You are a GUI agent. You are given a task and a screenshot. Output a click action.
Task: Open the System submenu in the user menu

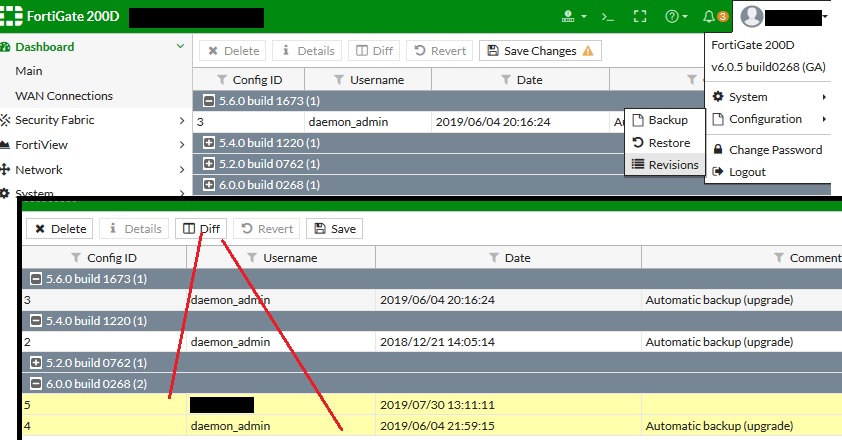click(768, 97)
